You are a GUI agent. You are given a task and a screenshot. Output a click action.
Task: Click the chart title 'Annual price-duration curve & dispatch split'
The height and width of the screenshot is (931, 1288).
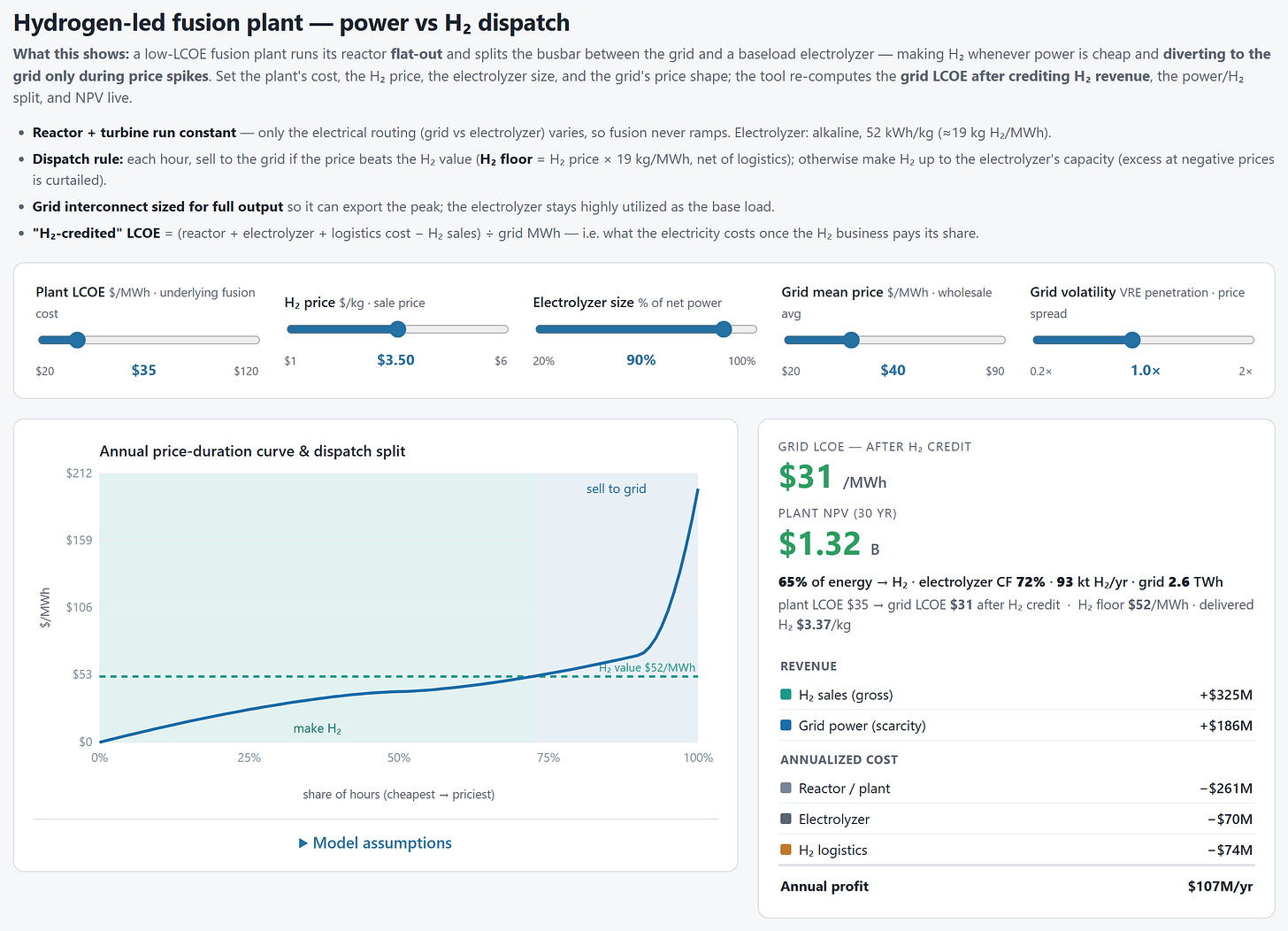tap(252, 451)
